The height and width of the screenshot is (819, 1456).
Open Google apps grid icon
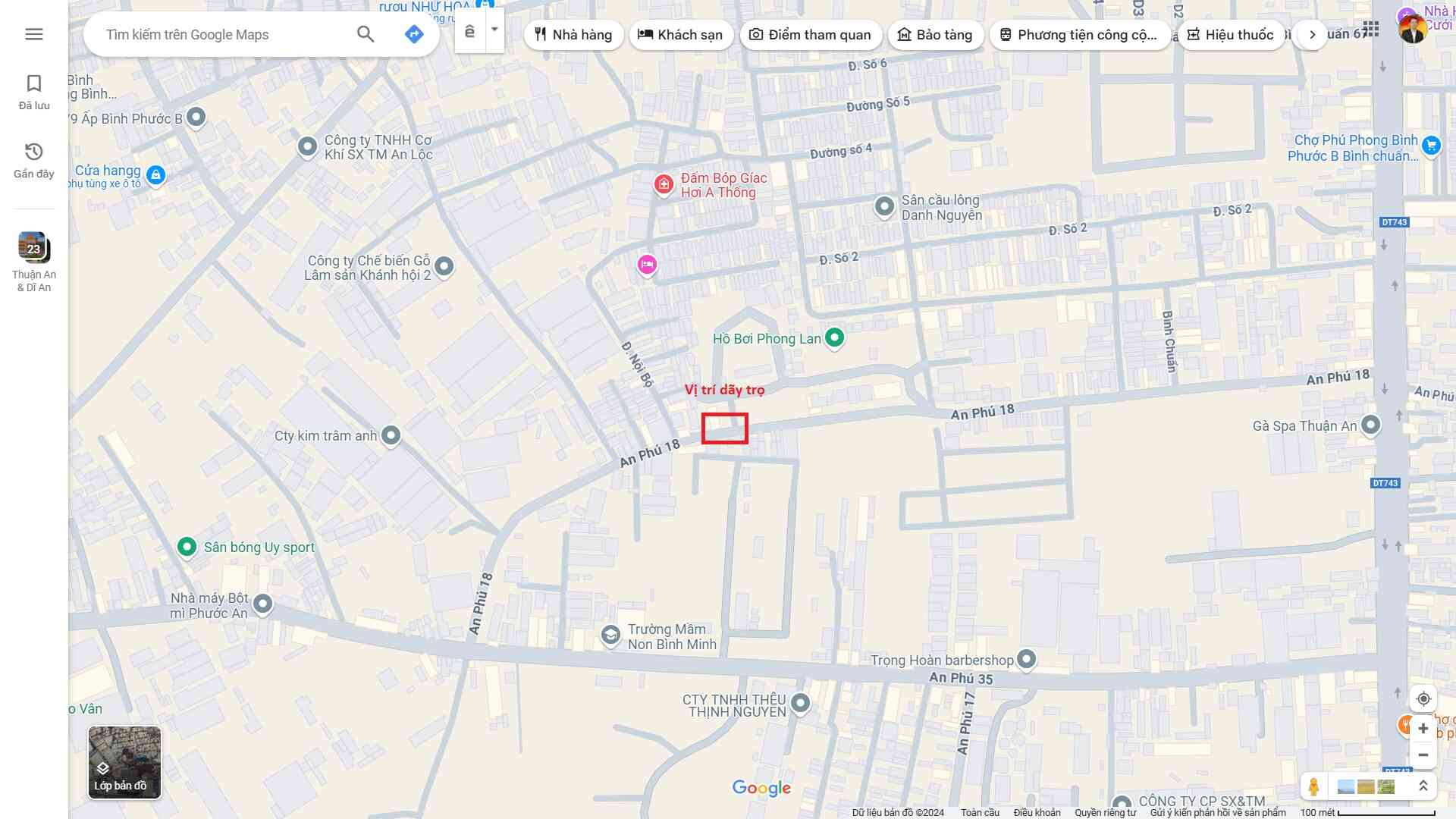point(1370,30)
